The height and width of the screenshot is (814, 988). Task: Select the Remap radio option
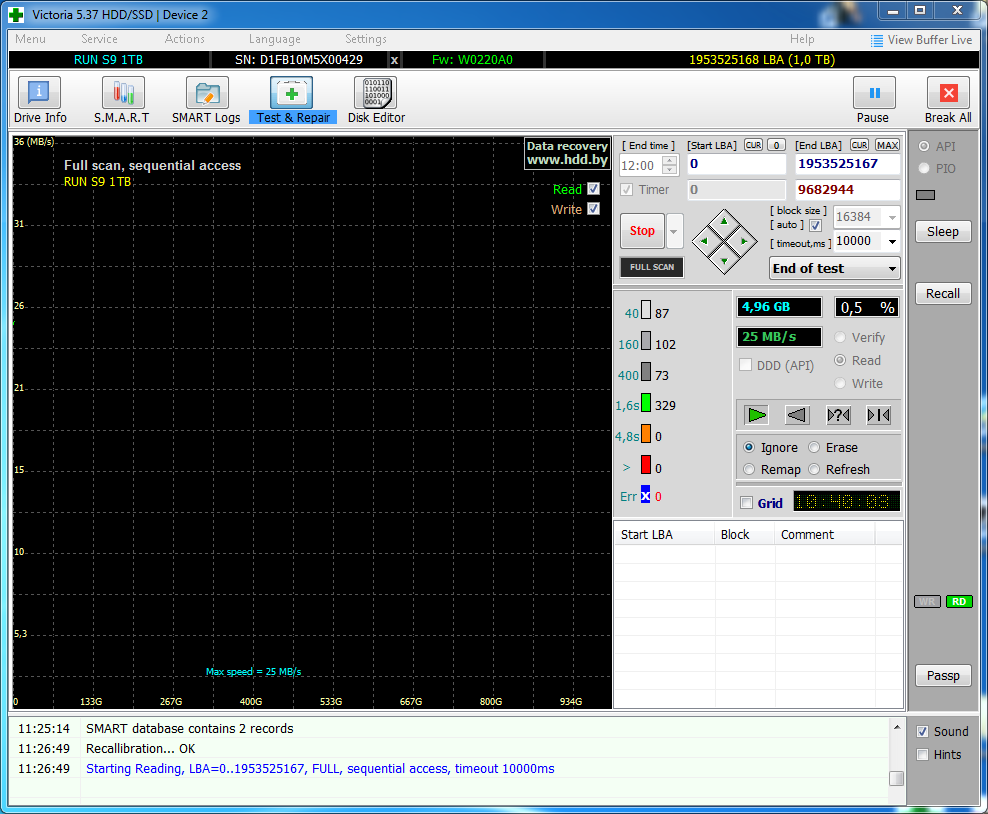pyautogui.click(x=749, y=469)
